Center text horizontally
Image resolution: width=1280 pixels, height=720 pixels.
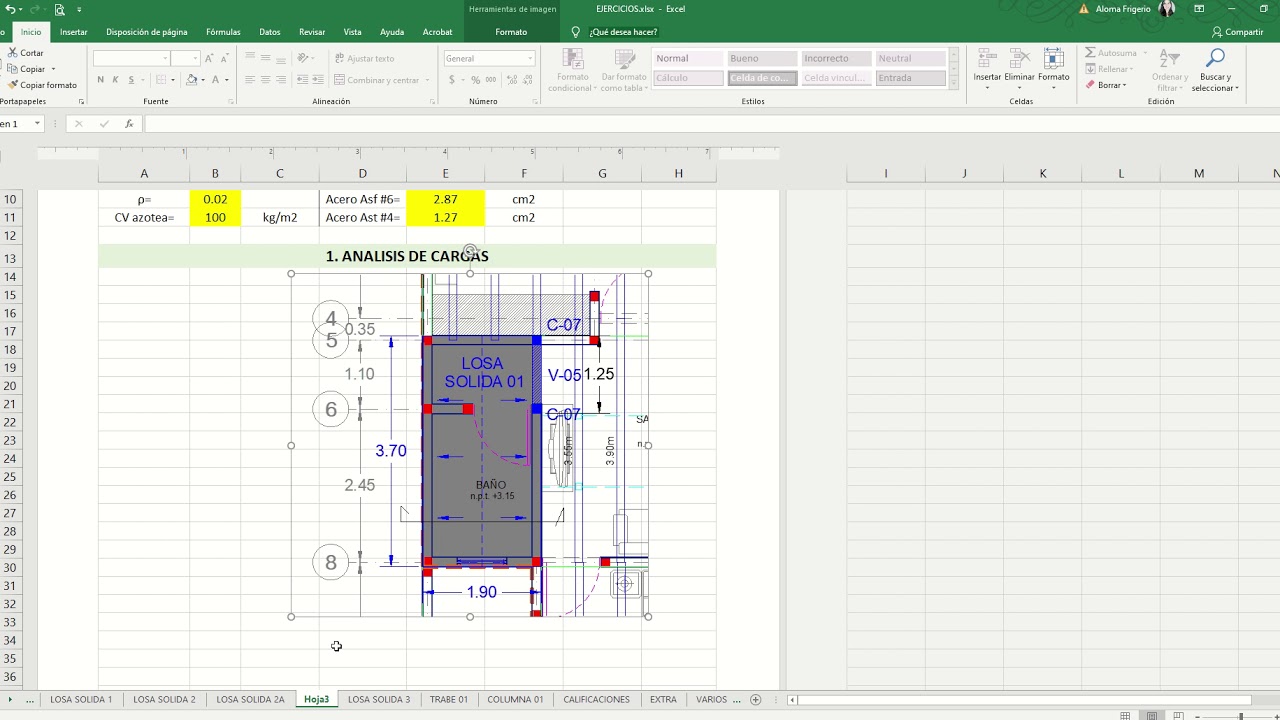pos(265,80)
